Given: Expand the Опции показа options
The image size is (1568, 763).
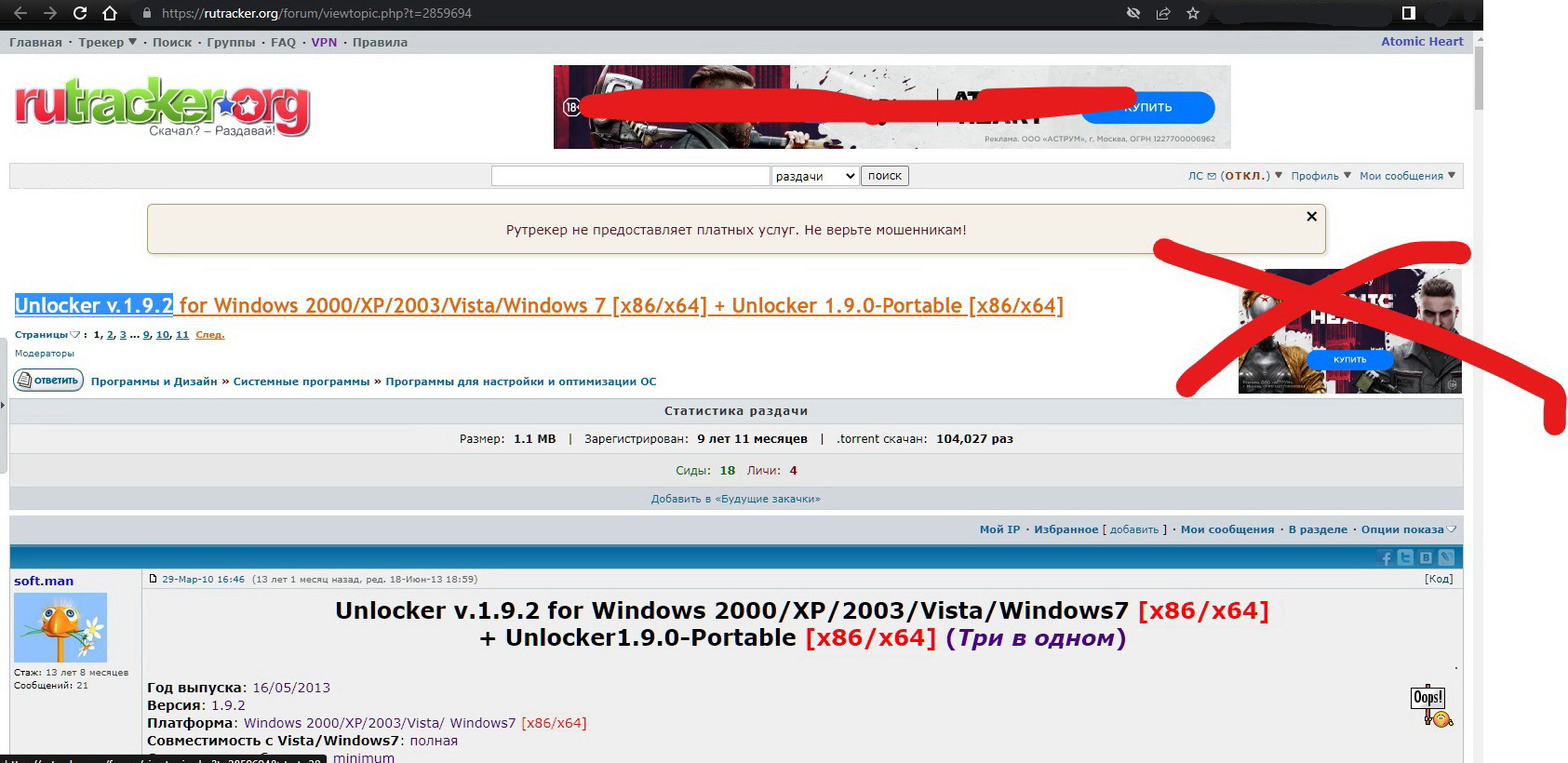Looking at the screenshot, I should [1407, 529].
